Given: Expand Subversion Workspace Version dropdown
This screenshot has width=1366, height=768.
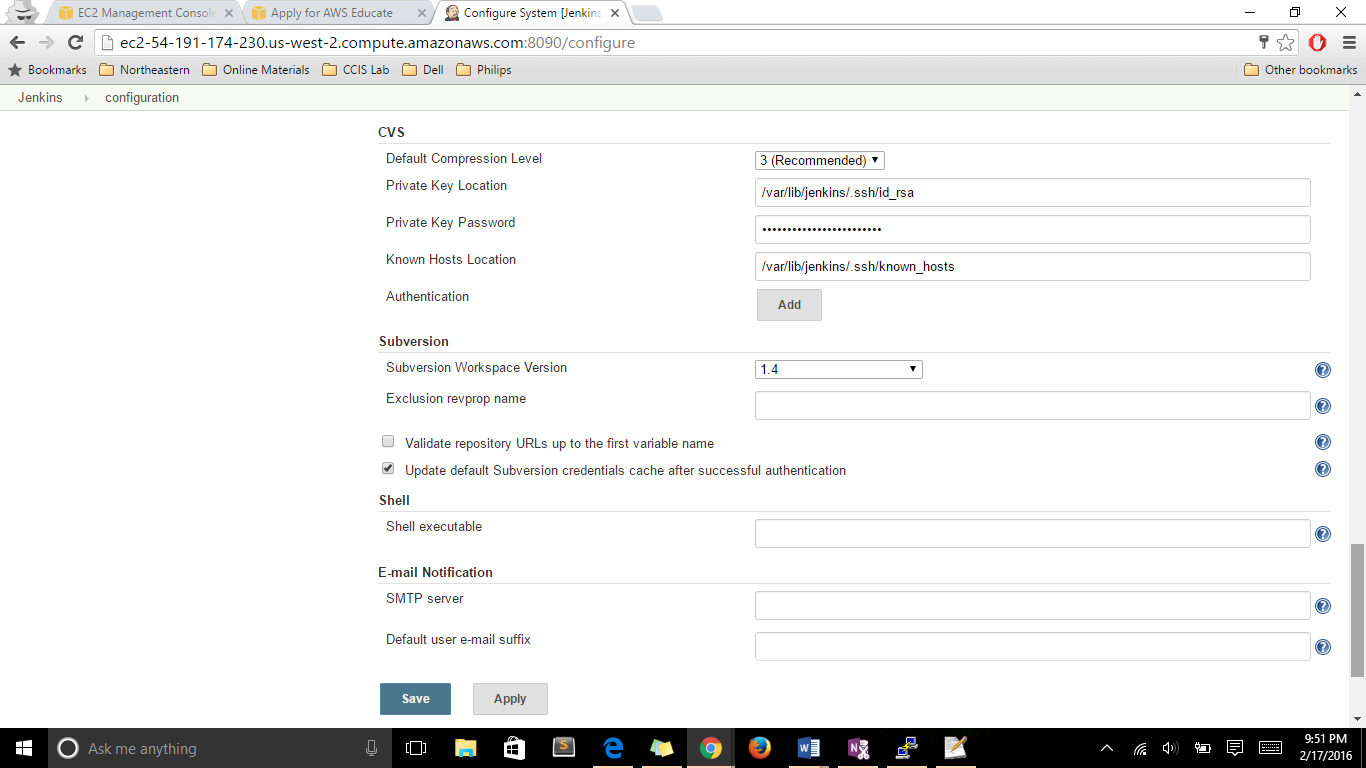Looking at the screenshot, I should click(x=838, y=370).
